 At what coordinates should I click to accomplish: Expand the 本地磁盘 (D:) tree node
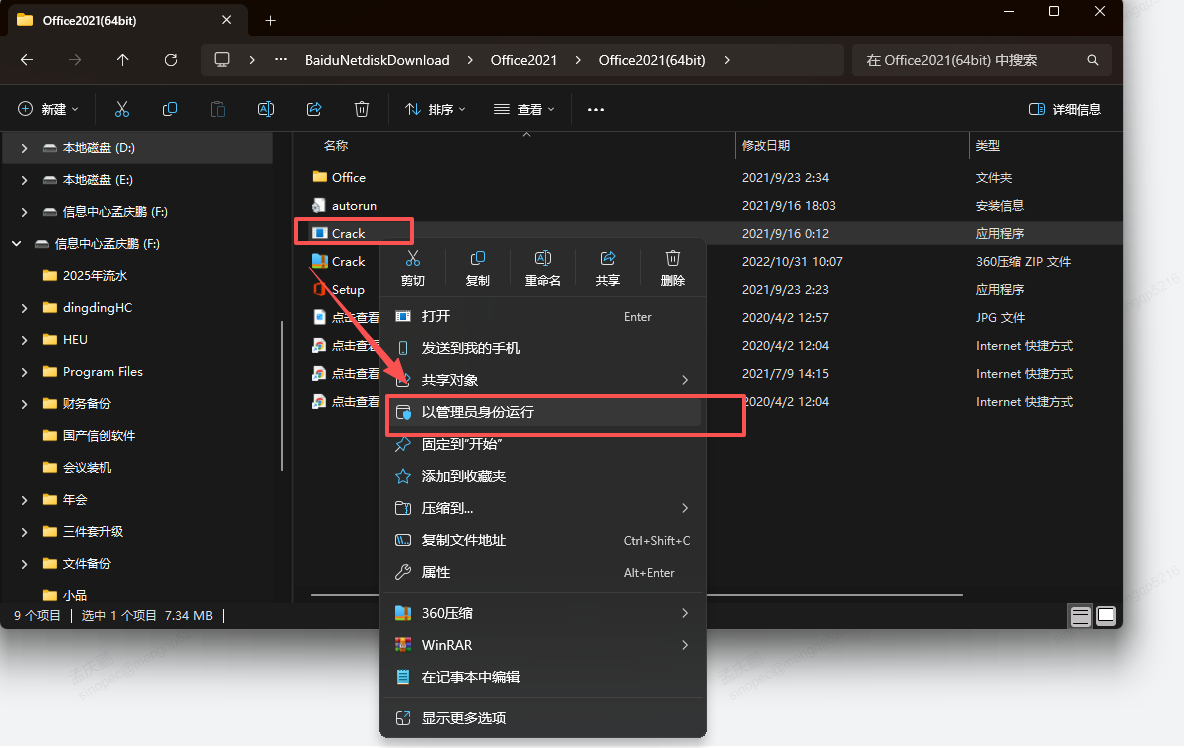click(24, 148)
